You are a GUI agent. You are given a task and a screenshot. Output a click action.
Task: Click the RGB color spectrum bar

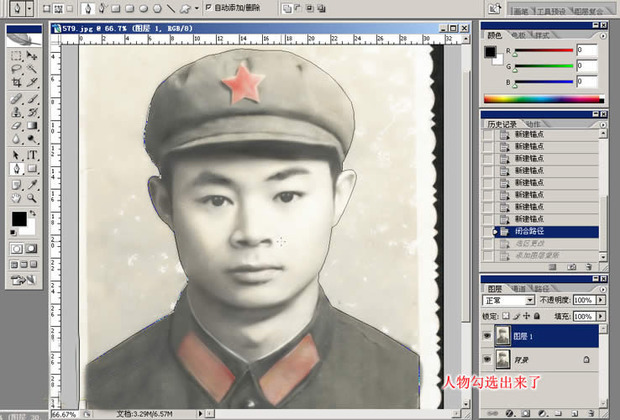coord(540,98)
